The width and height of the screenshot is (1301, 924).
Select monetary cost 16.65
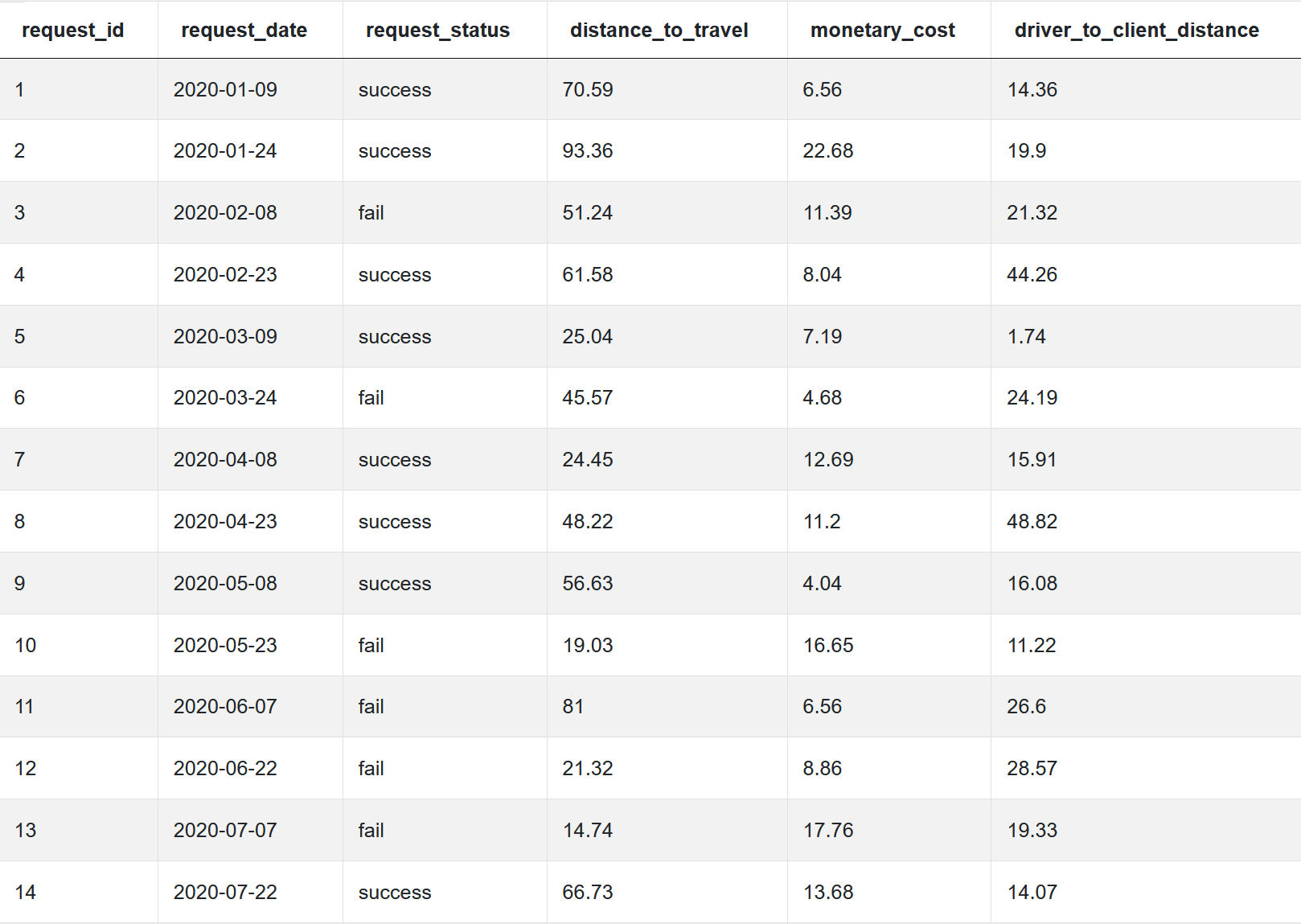pos(828,645)
